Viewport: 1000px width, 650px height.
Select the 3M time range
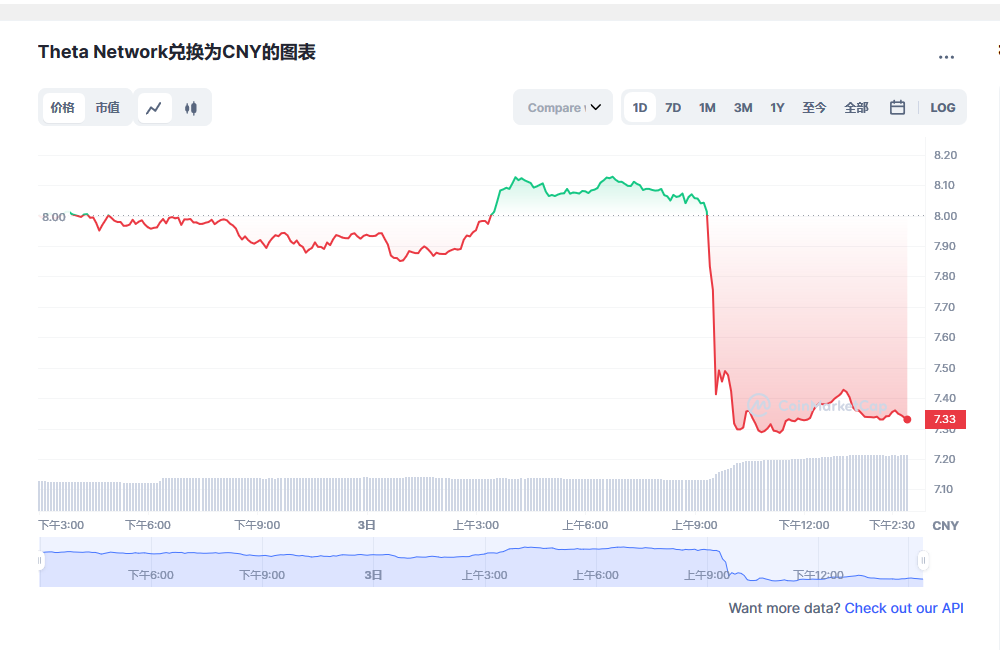coord(743,108)
